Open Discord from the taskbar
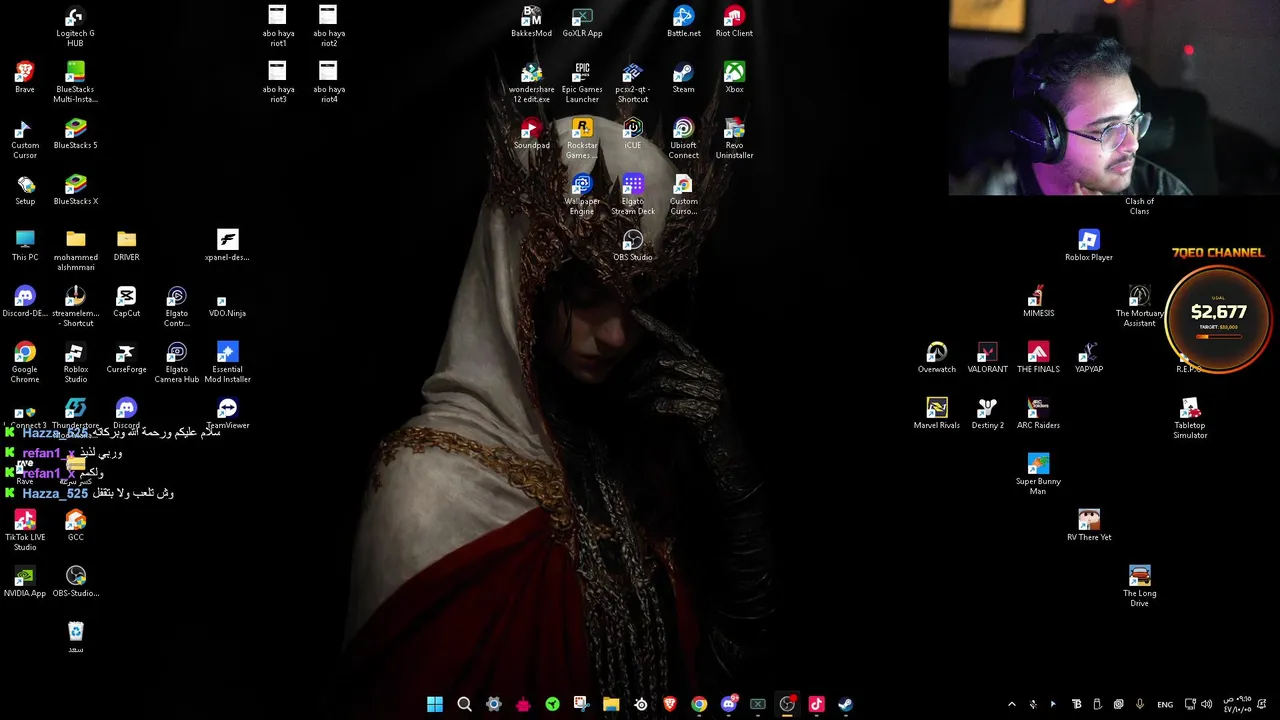Viewport: 1280px width, 720px height. [728, 704]
